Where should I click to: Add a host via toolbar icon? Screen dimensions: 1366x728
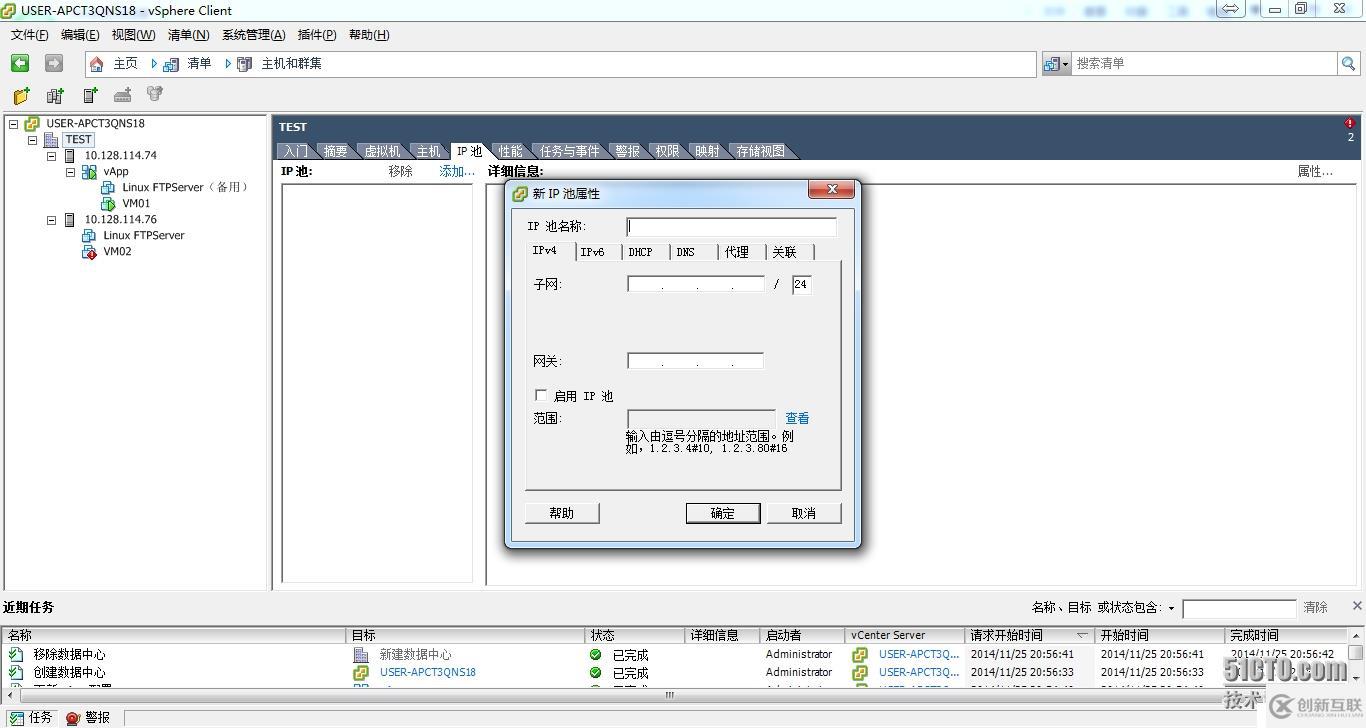[90, 95]
